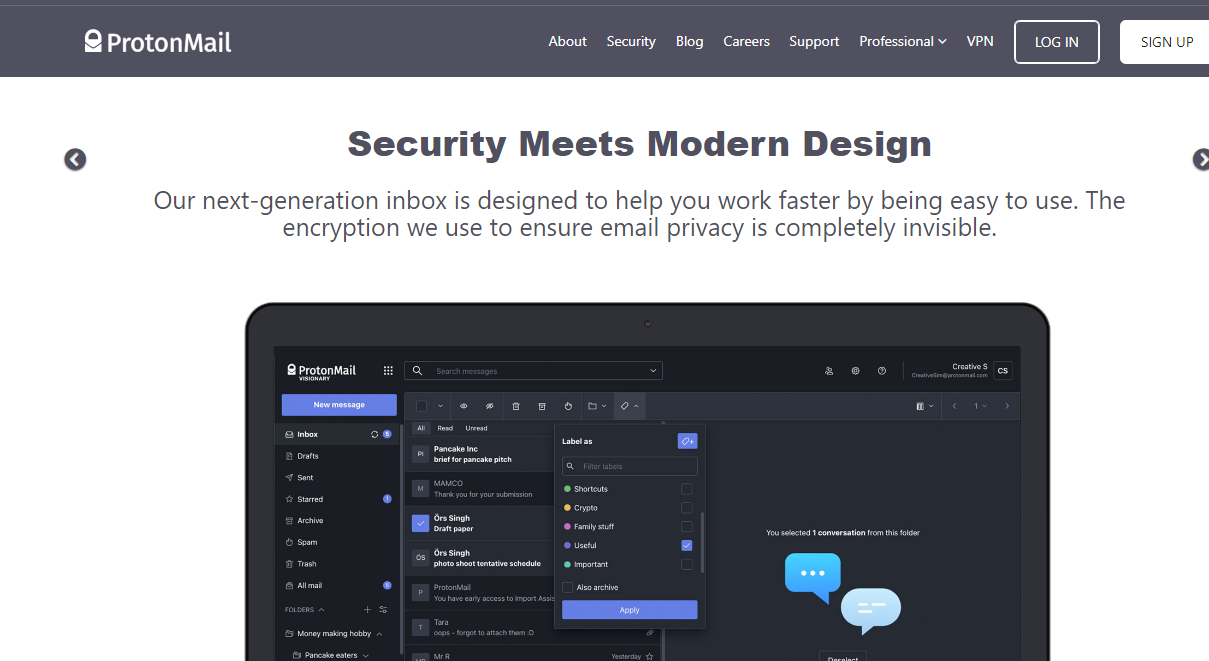1209x661 pixels.
Task: Deselect the Örs Singh Draft paper checkbox
Action: [421, 523]
